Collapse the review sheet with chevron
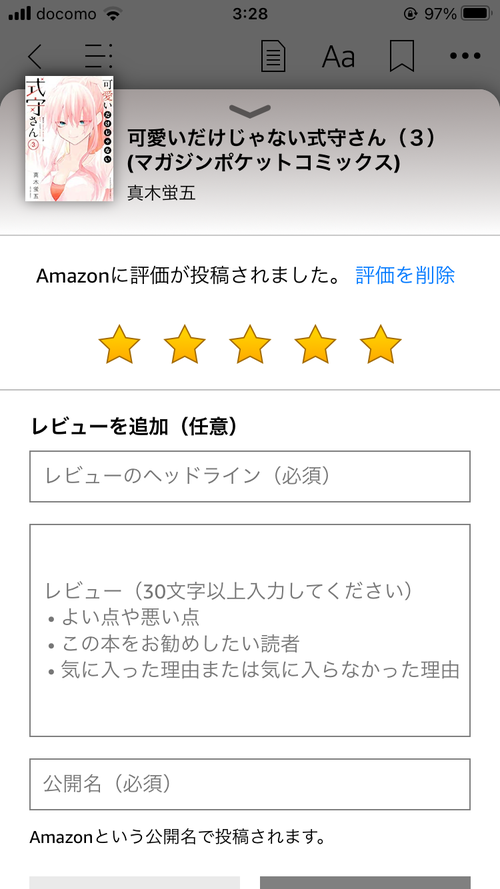The width and height of the screenshot is (500, 889). point(250,110)
